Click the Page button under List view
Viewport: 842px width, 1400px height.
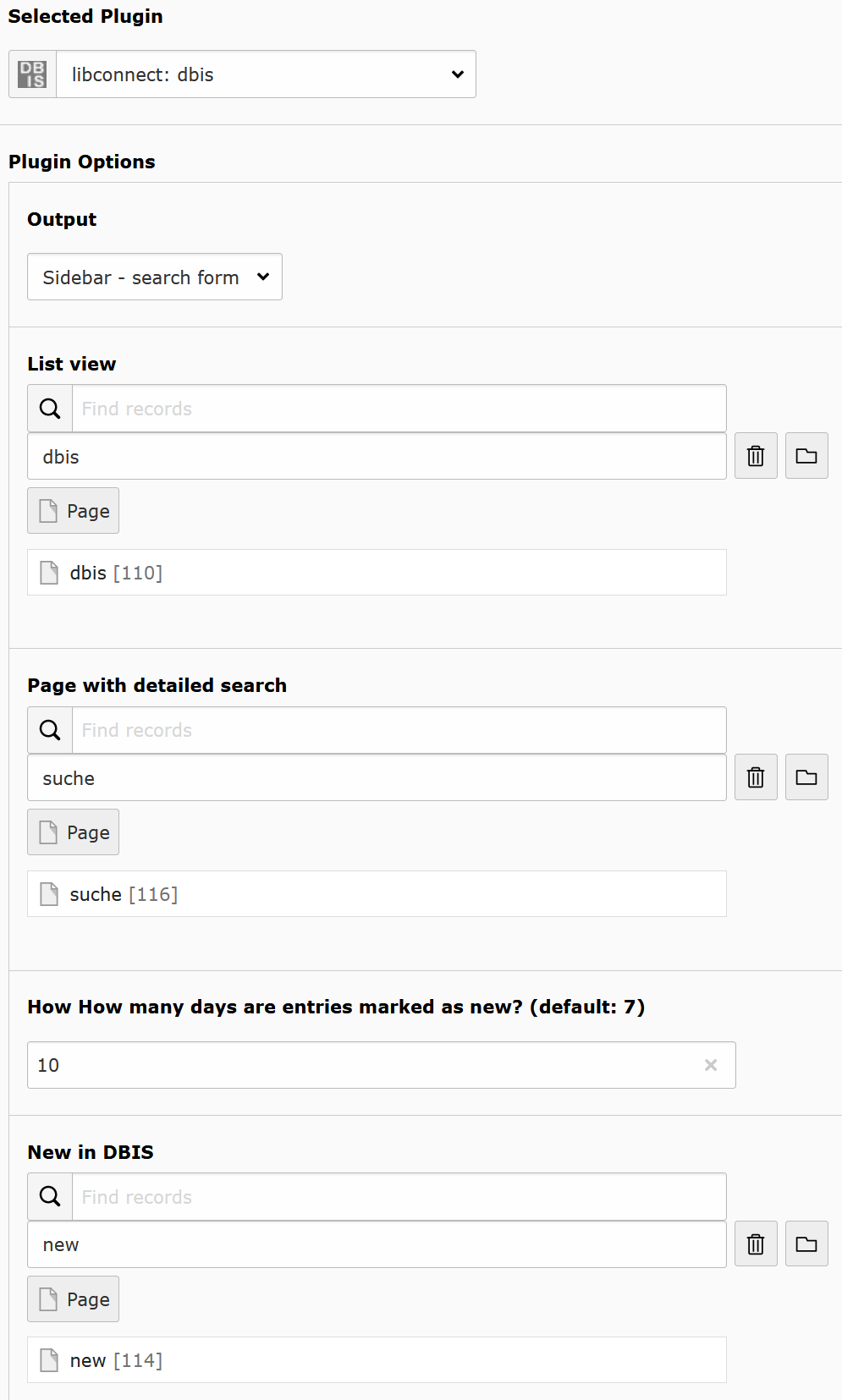74,511
